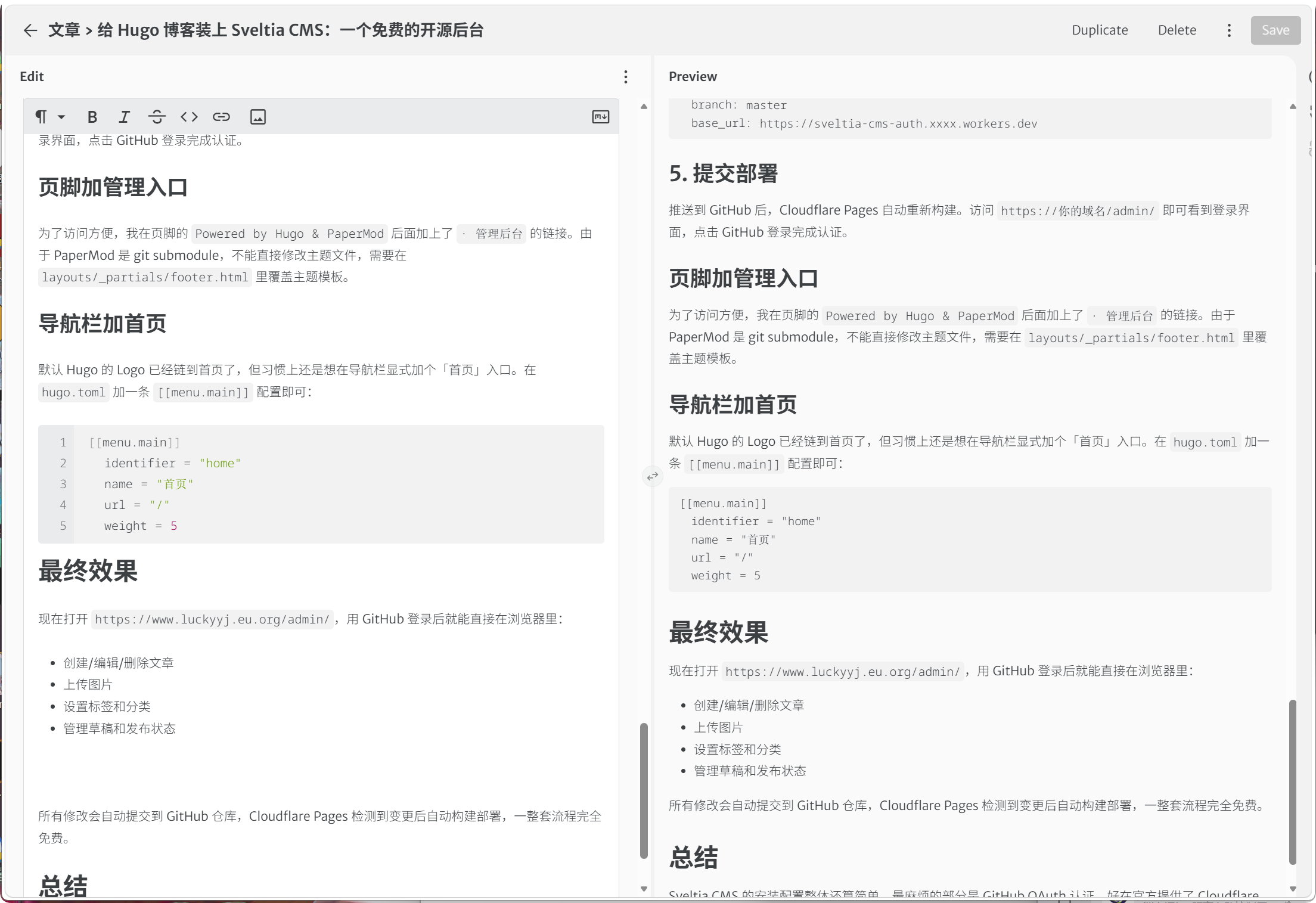Image resolution: width=1316 pixels, height=903 pixels.
Task: Click inline code layouts/_partials/footer.html in editor
Action: [x=145, y=277]
